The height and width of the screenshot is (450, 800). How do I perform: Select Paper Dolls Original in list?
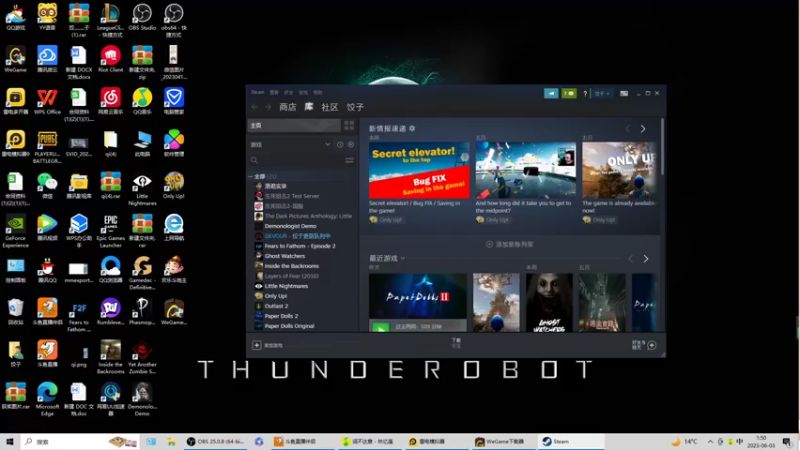click(289, 326)
